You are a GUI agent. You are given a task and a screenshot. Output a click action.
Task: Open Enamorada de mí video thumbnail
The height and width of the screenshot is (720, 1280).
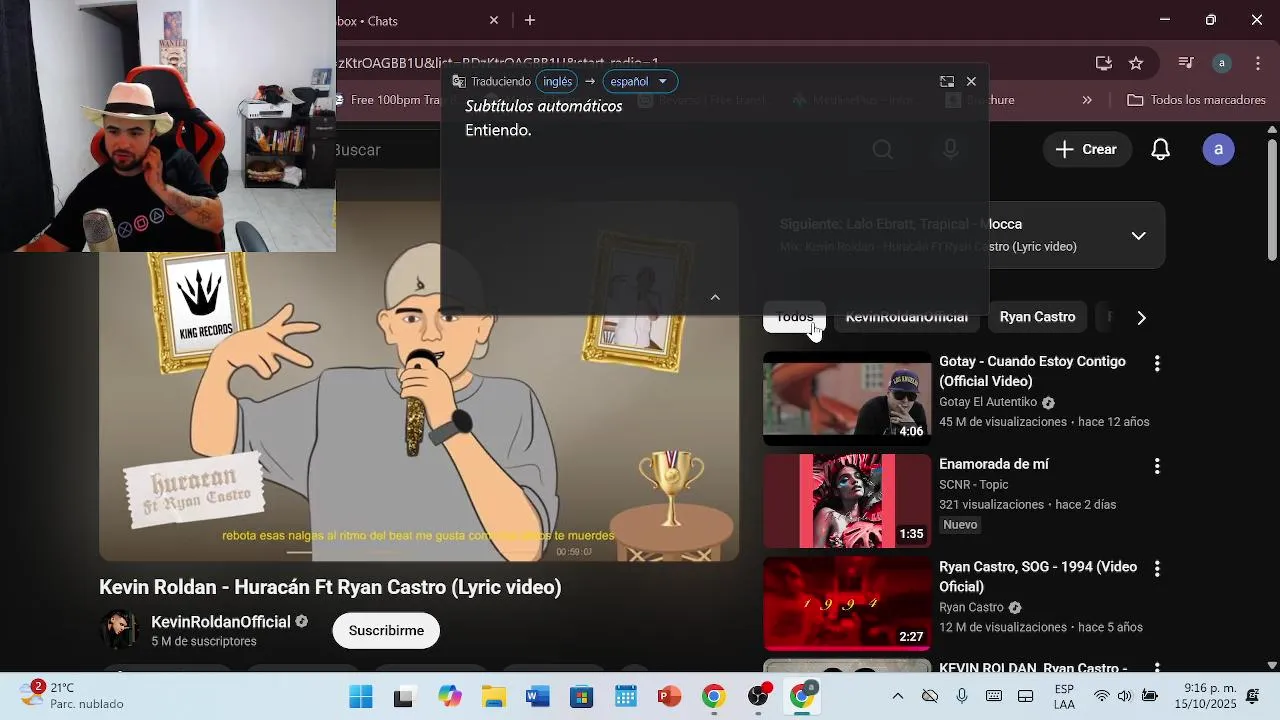847,501
